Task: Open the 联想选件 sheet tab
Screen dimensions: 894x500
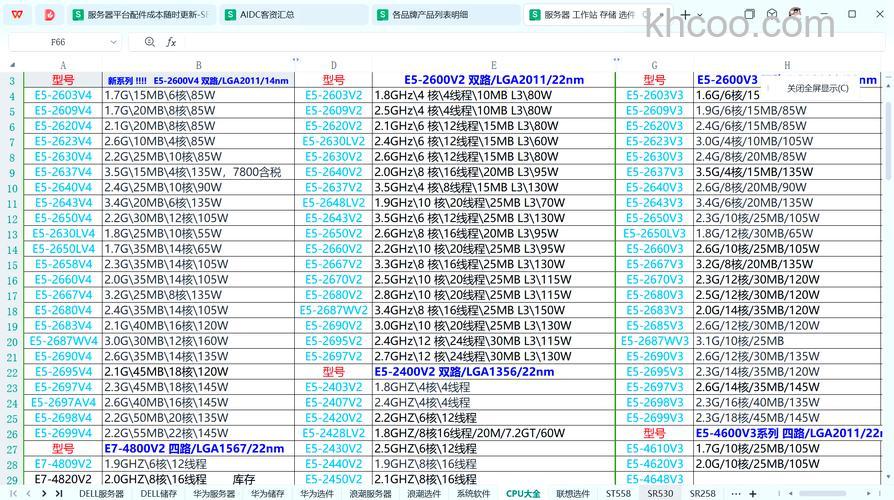Action: click(573, 493)
